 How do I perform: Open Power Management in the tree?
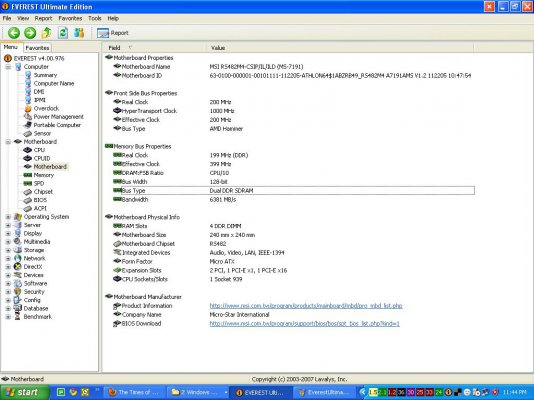(58, 117)
